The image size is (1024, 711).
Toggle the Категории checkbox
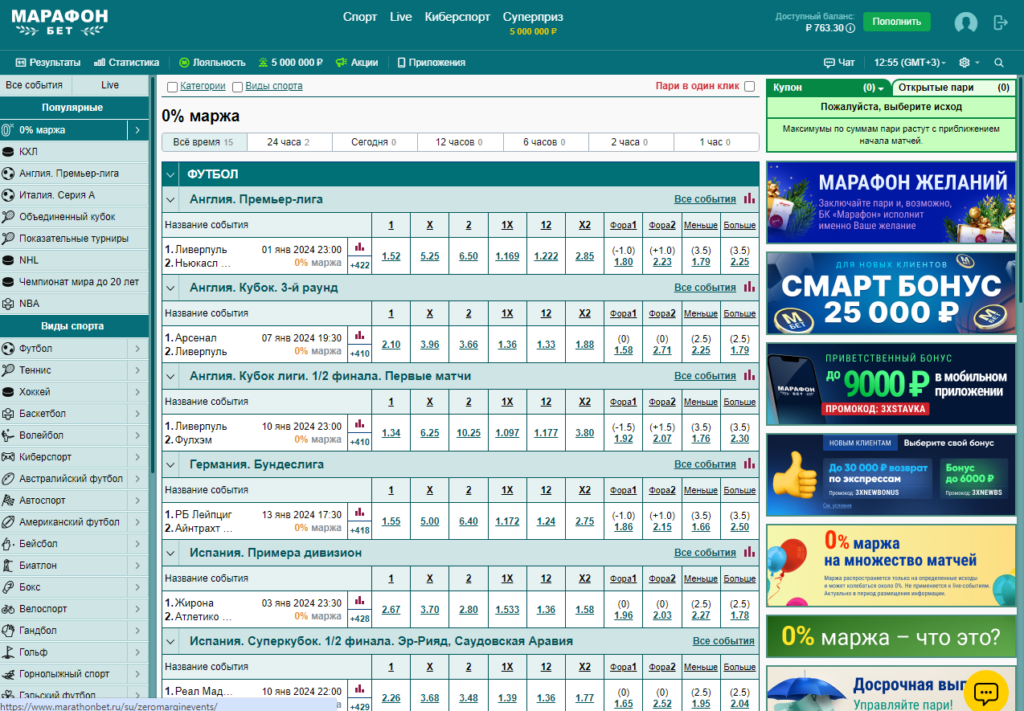point(172,87)
